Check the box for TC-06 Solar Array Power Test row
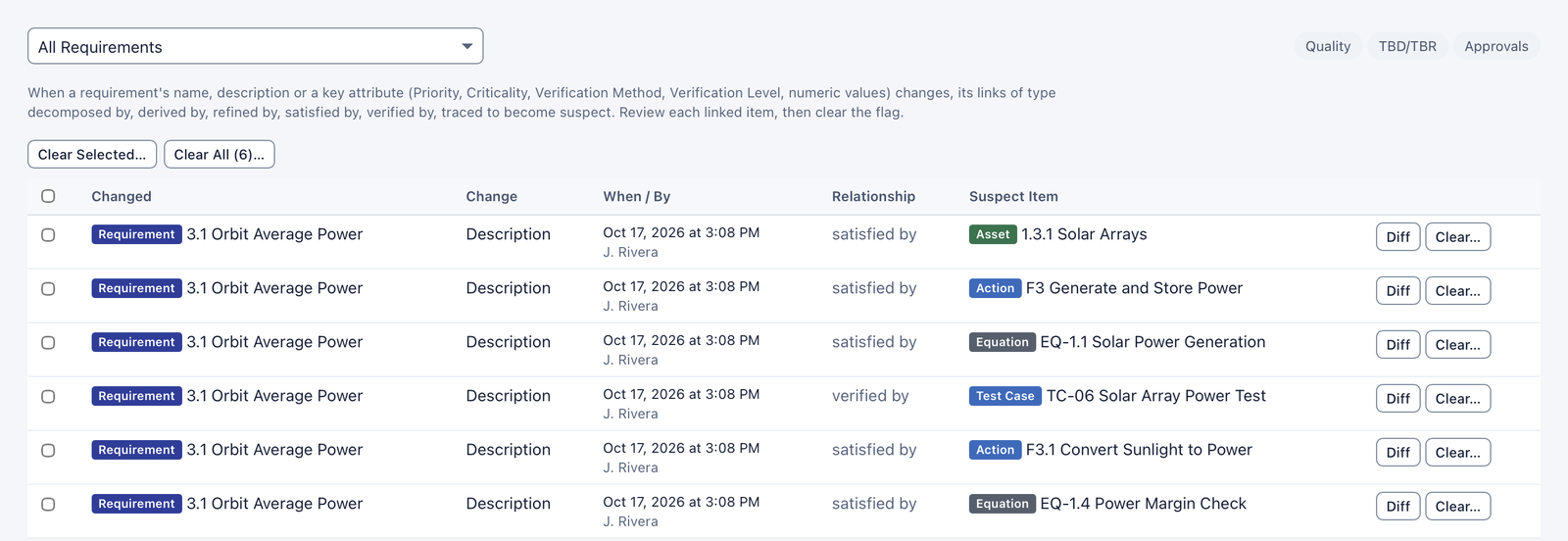The image size is (1568, 541). click(x=48, y=397)
